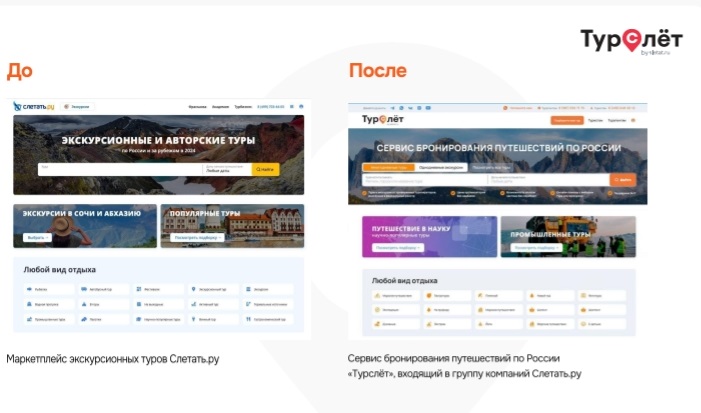Click the orange Найти button in Турслёт
701x413 pixels.
(623, 179)
